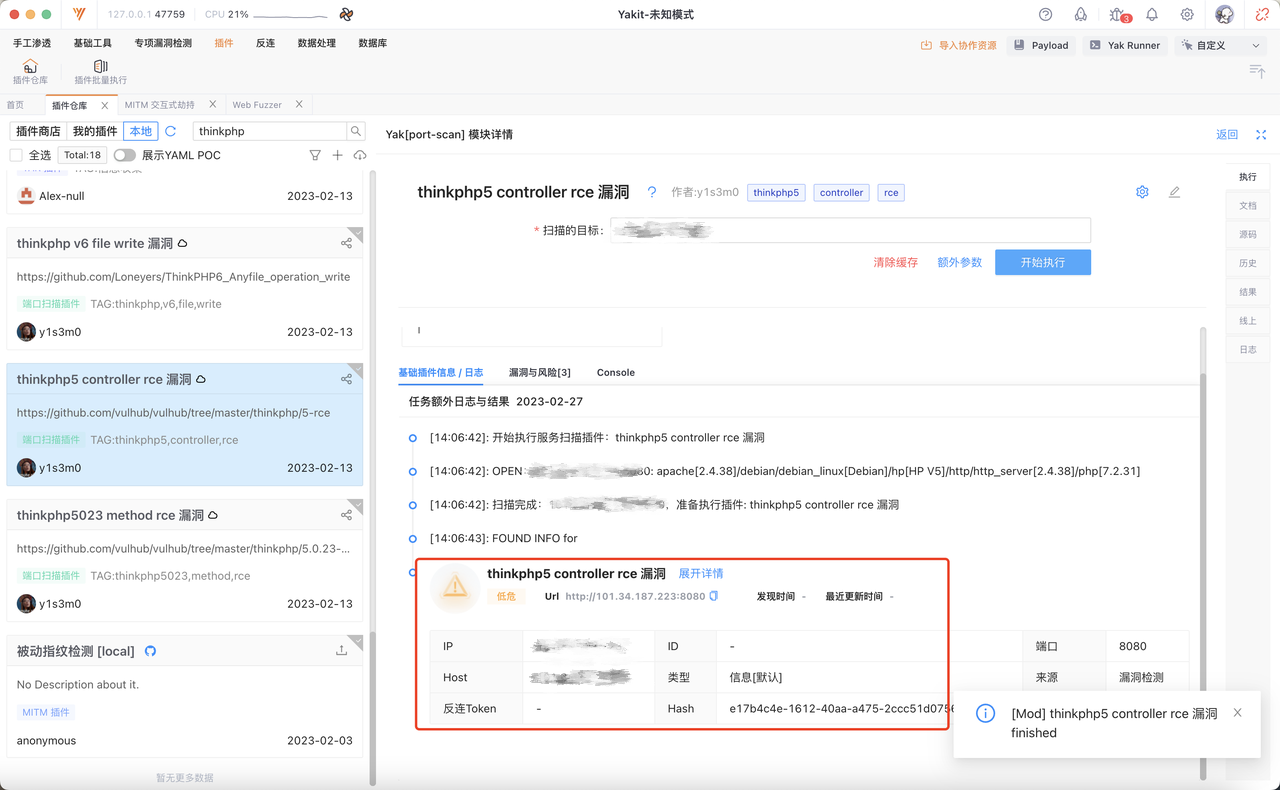Click the pinwheel engine status icon
This screenshot has width=1280, height=790.
pos(346,15)
